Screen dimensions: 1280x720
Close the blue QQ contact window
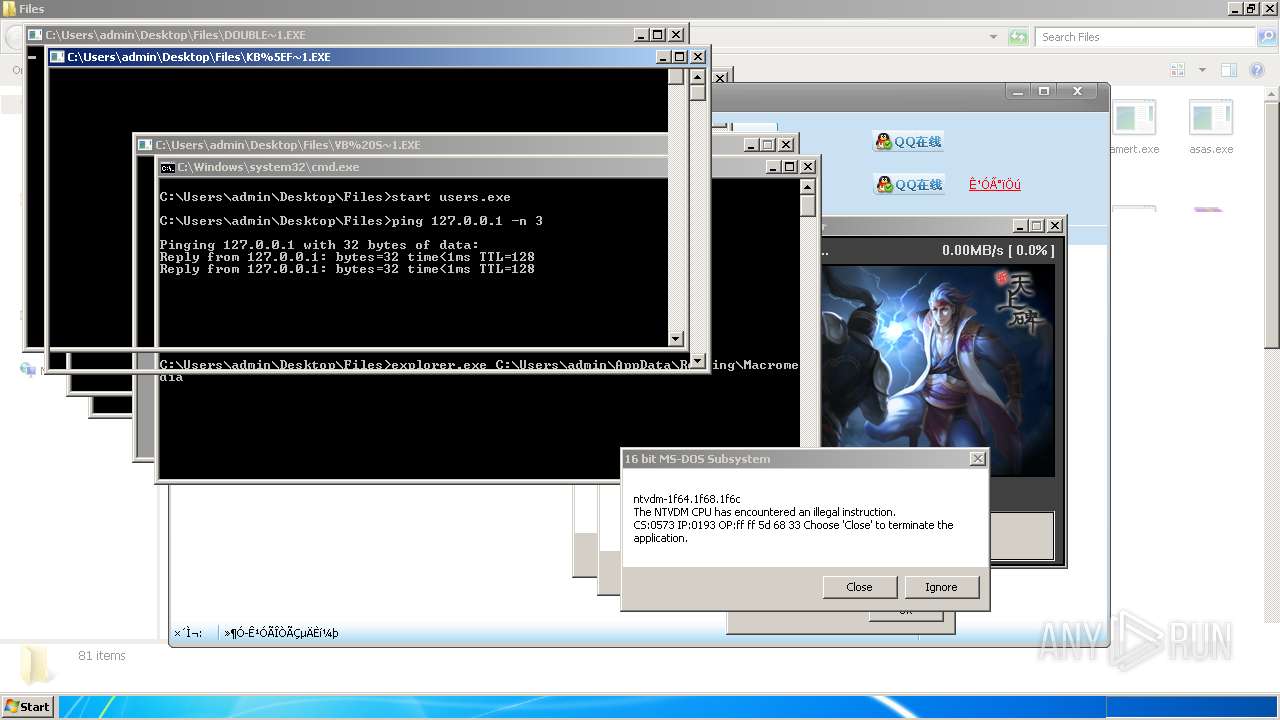pos(1078,91)
